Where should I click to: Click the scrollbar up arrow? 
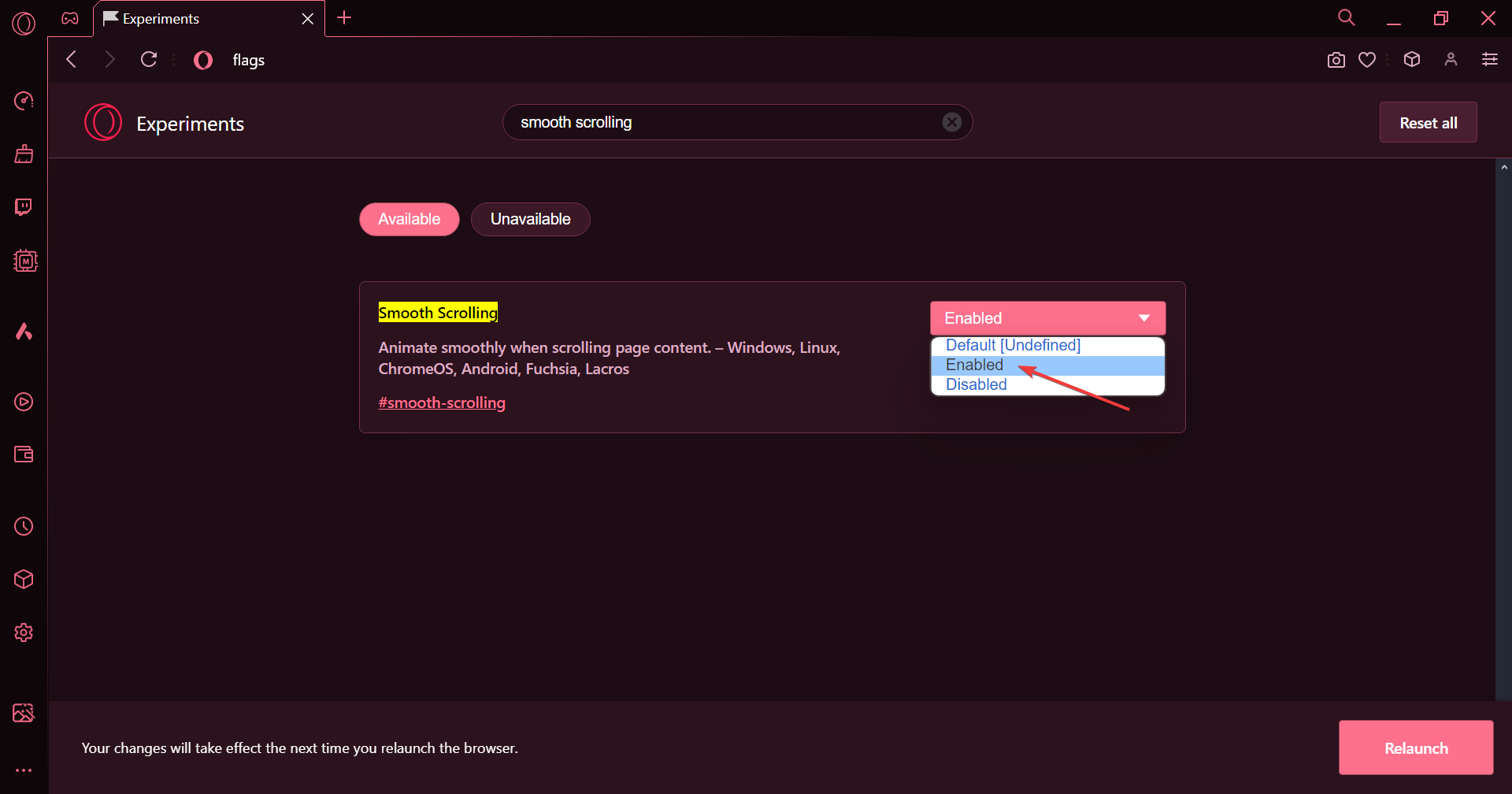[x=1504, y=167]
